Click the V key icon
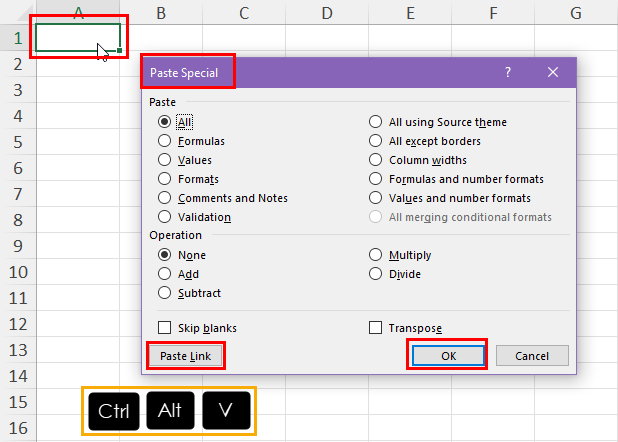 click(226, 410)
